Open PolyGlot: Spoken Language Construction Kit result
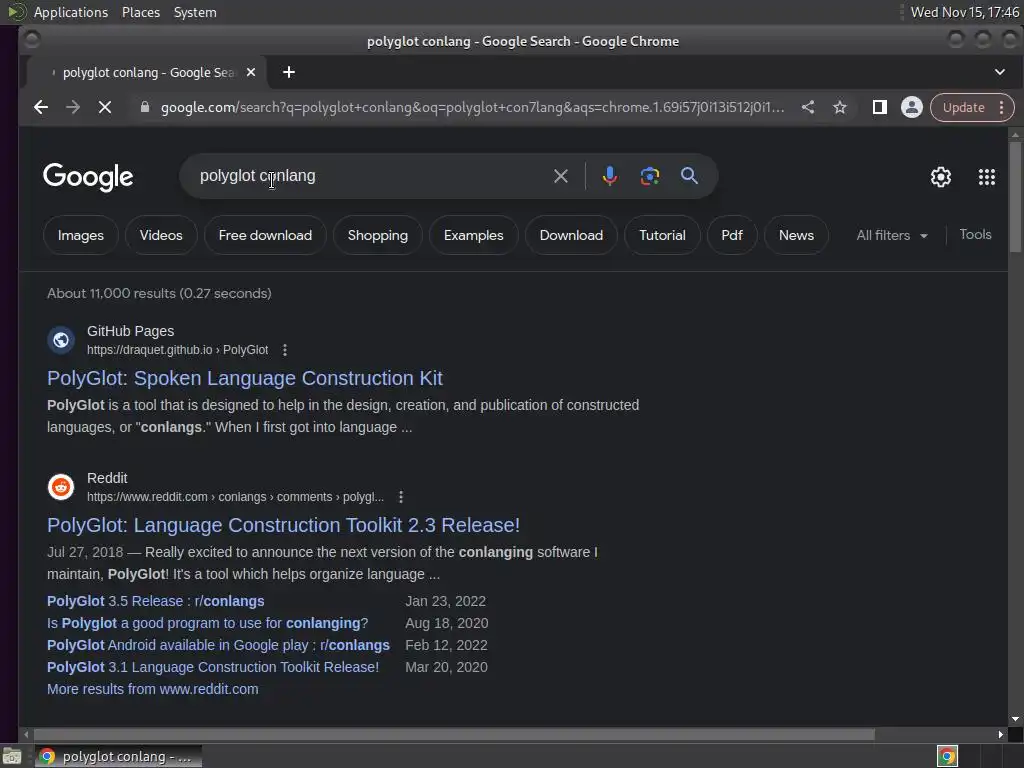Viewport: 1024px width, 768px height. coord(245,378)
